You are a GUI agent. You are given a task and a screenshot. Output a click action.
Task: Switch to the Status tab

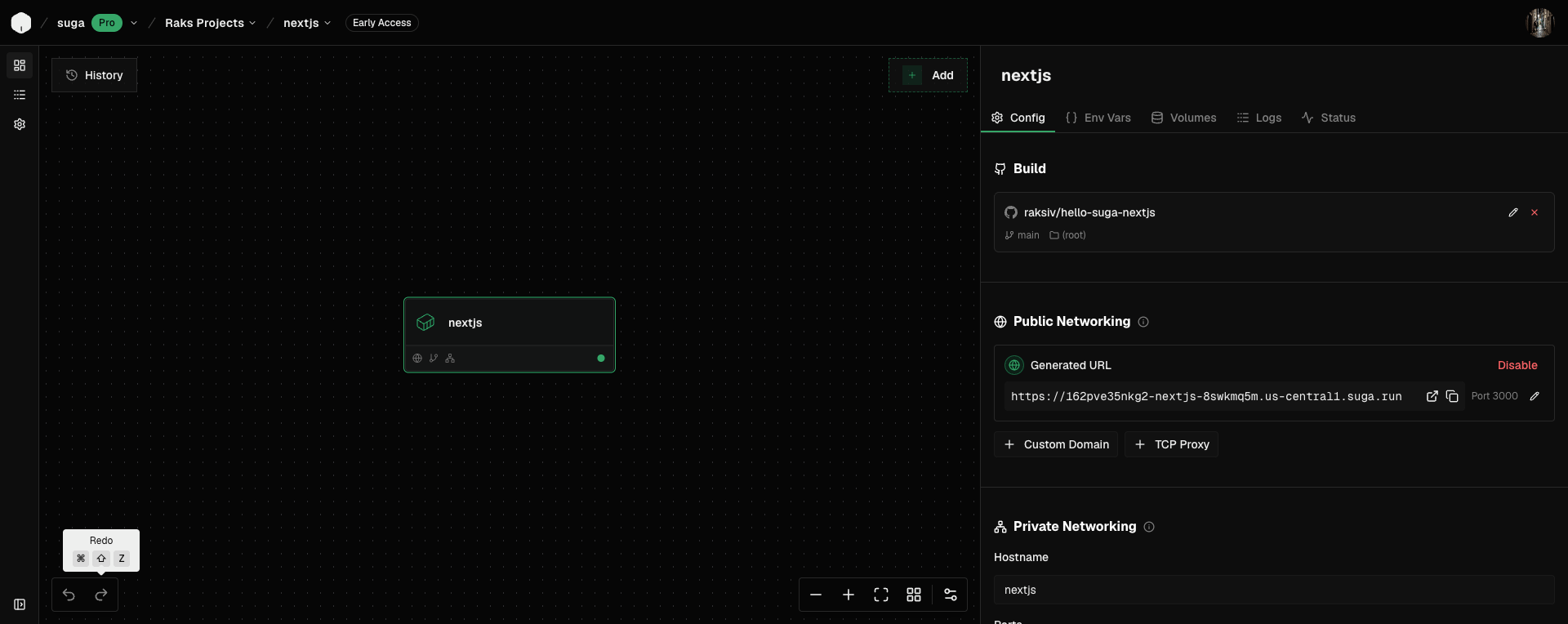coord(1328,118)
